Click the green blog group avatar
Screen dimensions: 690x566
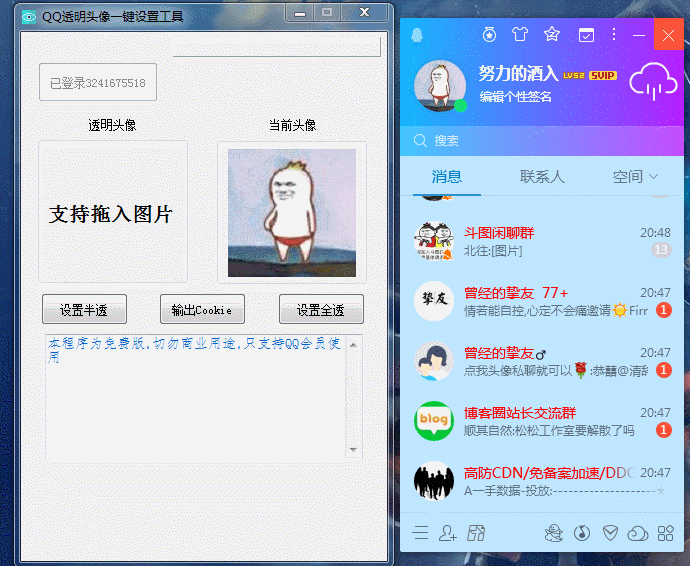[434, 421]
